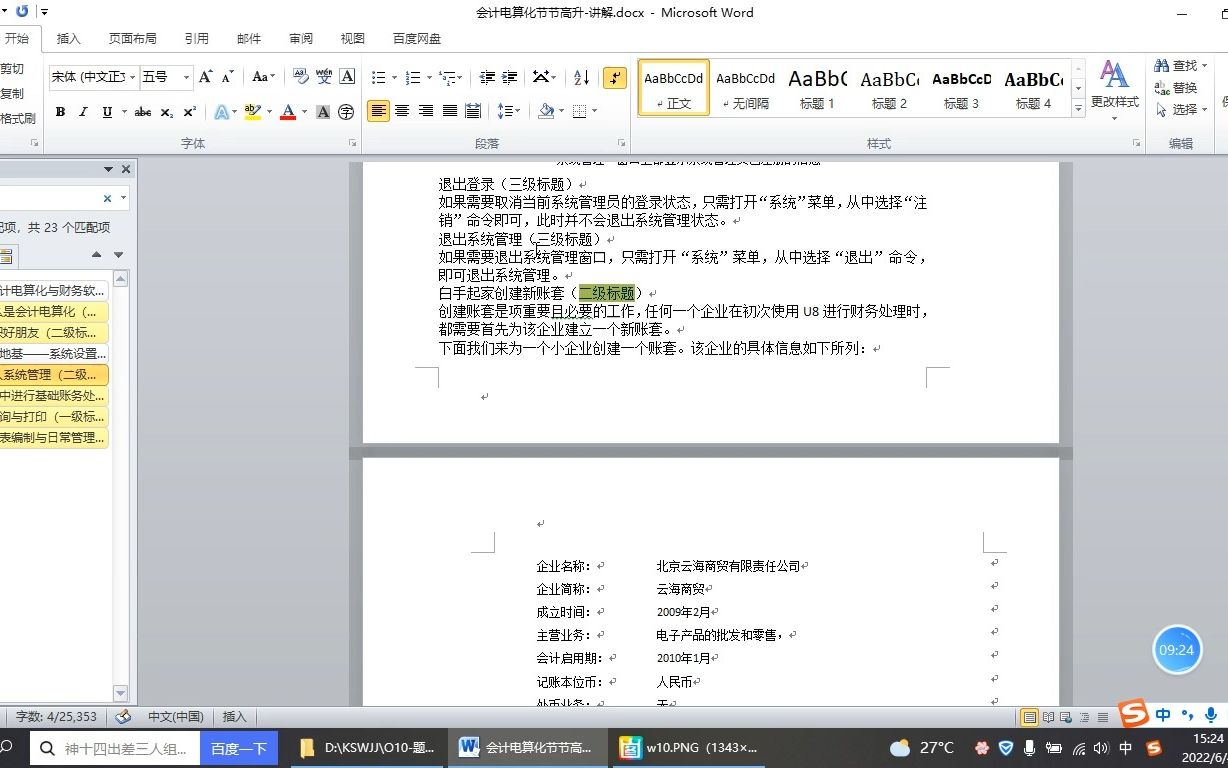1228x768 pixels.
Task: Apply text highlight color
Action: (252, 112)
